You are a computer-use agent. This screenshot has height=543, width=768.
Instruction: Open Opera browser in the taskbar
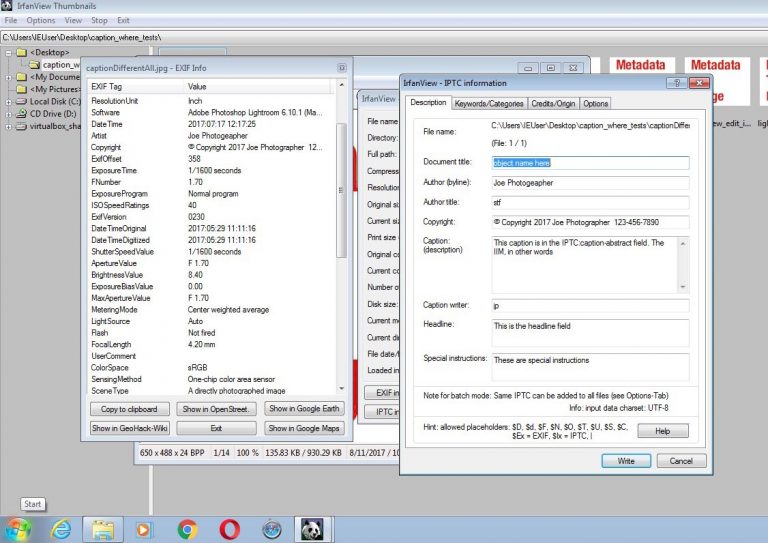[229, 528]
